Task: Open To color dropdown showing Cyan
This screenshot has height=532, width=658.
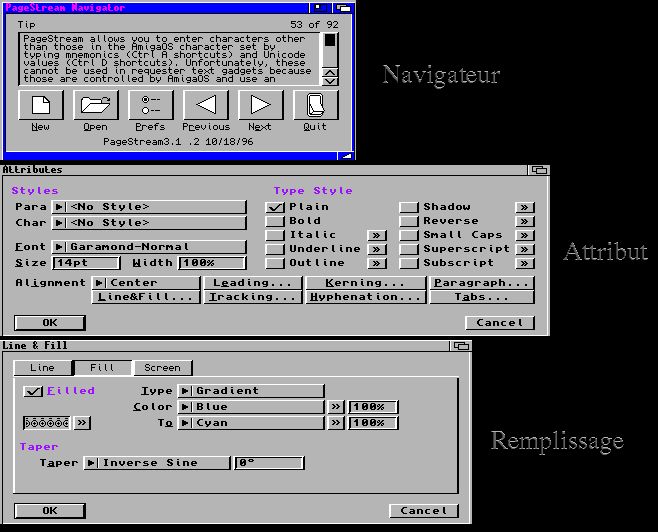Action: coord(251,423)
